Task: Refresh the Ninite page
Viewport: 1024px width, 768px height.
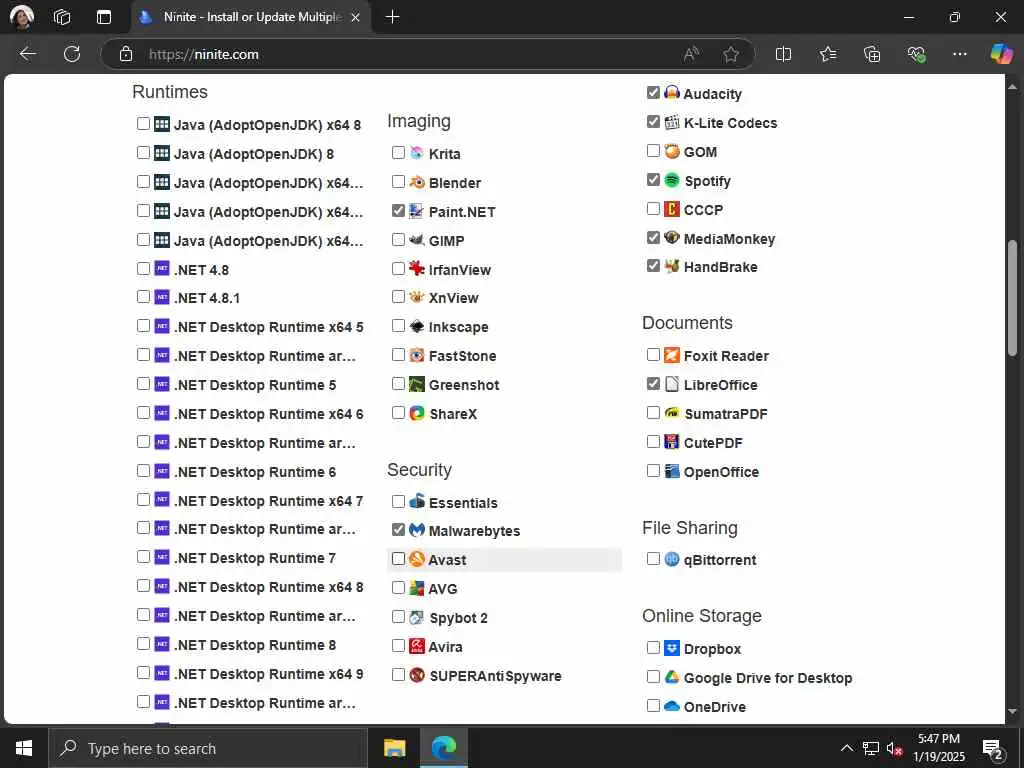Action: click(x=72, y=54)
